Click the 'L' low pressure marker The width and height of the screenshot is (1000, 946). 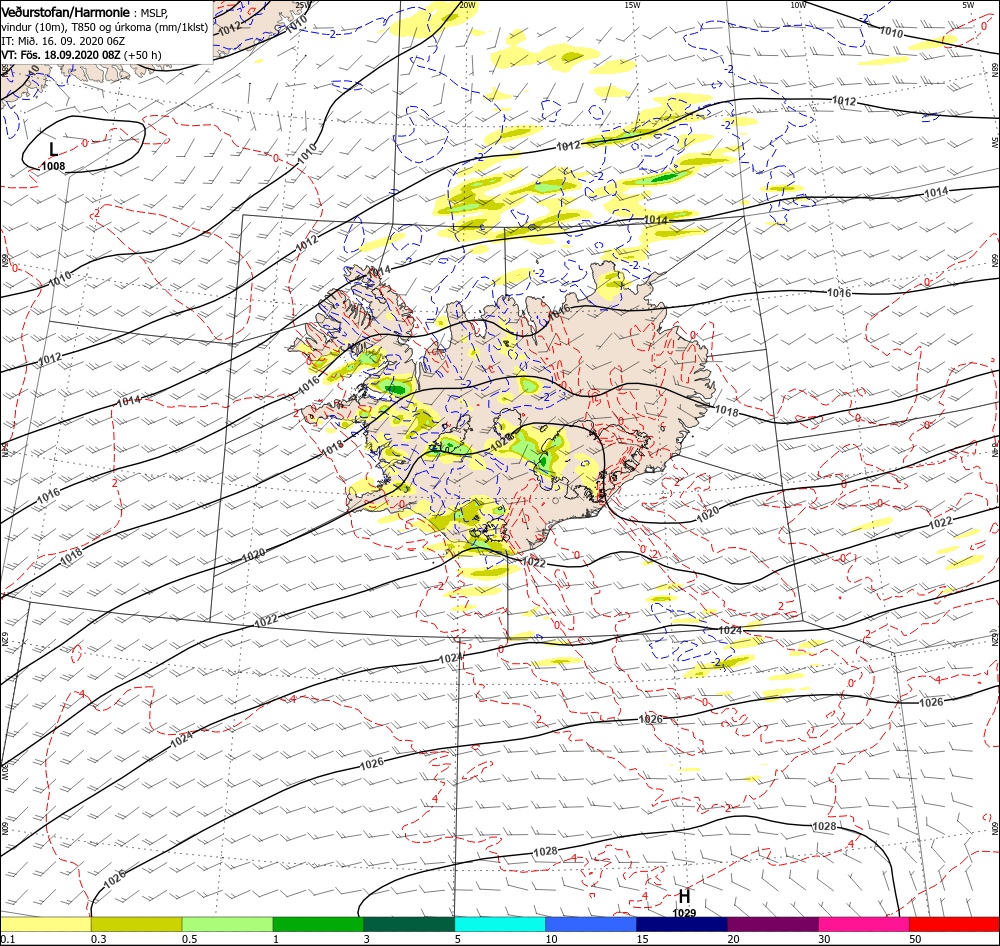click(x=54, y=150)
